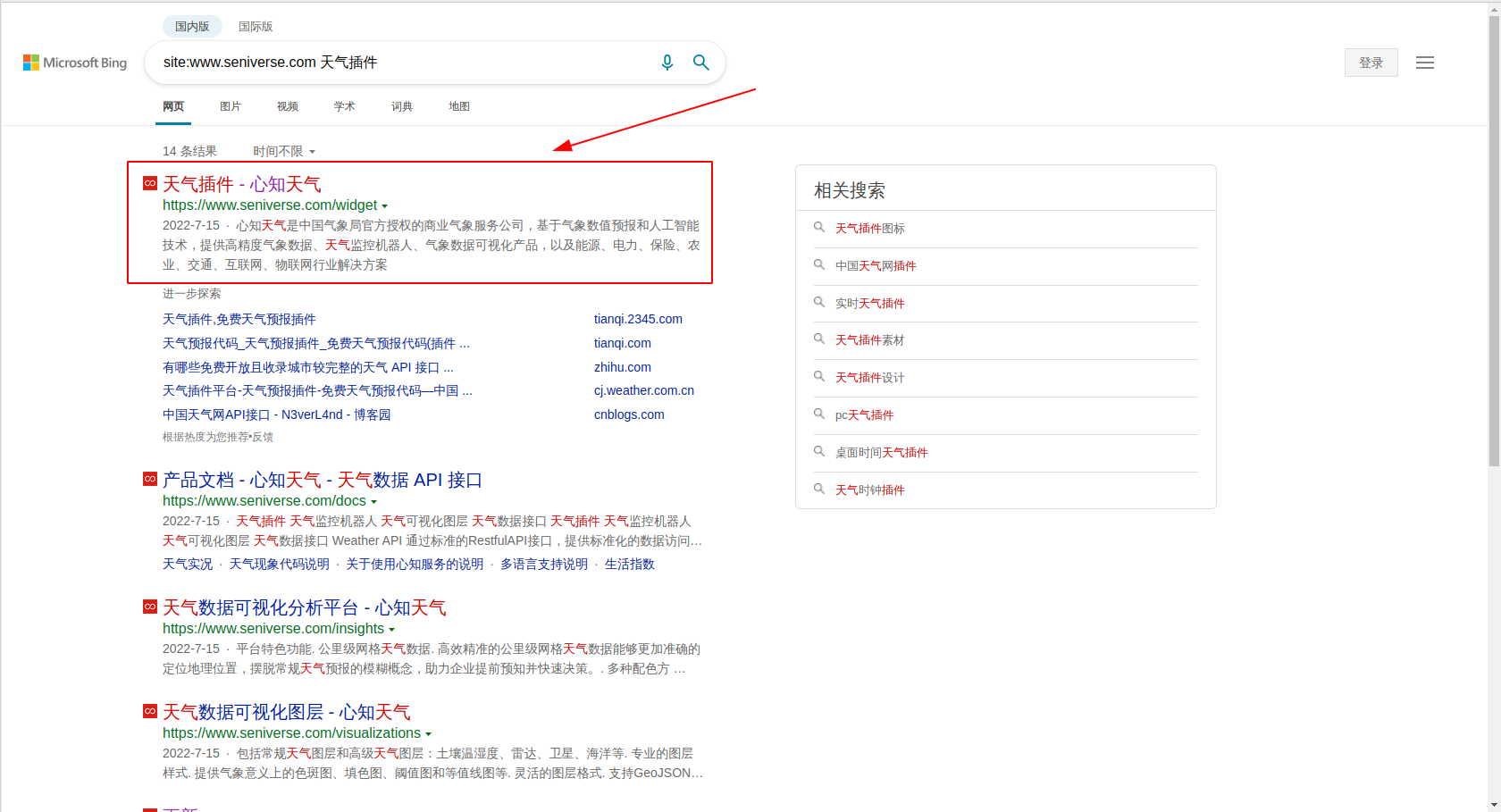Image resolution: width=1501 pixels, height=812 pixels.
Task: Click the Microsoft Bing logo
Action: pyautogui.click(x=74, y=63)
